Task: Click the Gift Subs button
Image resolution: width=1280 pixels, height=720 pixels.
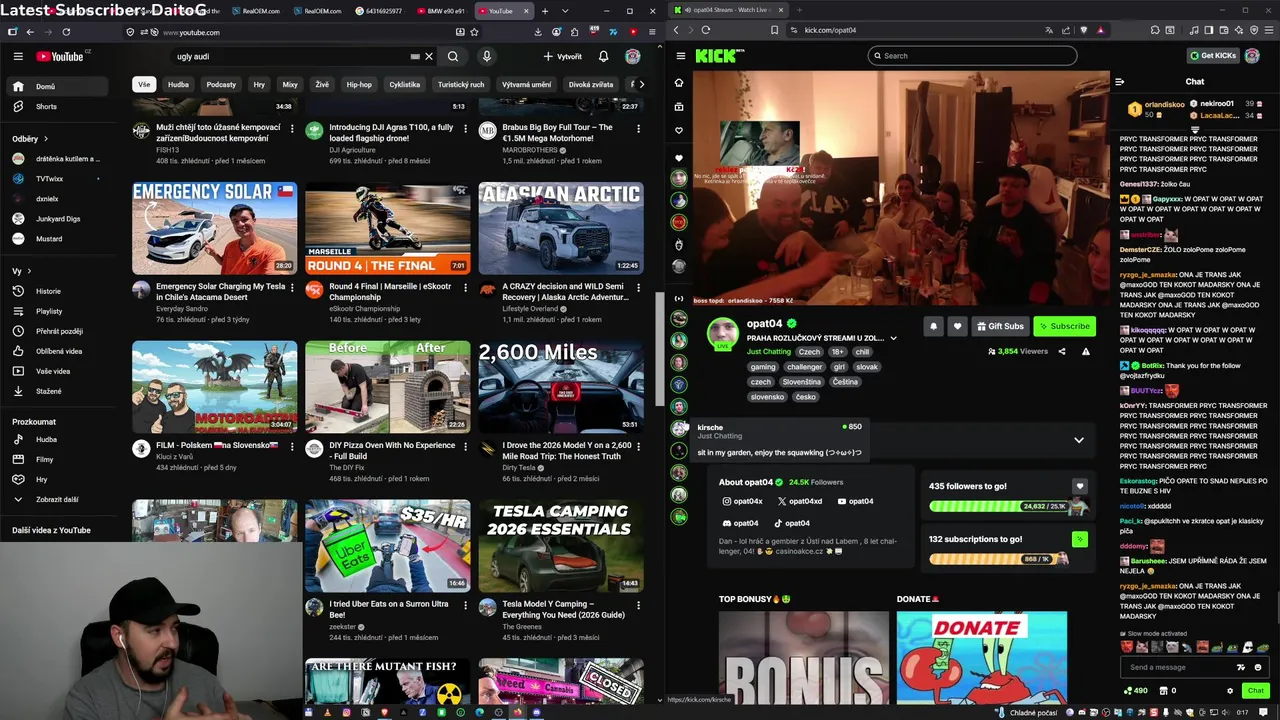Action: coord(1001,326)
